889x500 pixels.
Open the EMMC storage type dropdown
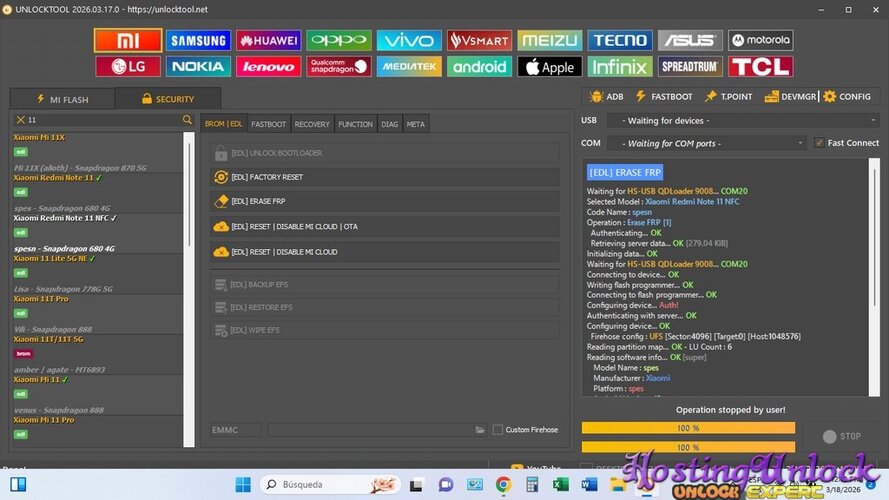coord(235,430)
